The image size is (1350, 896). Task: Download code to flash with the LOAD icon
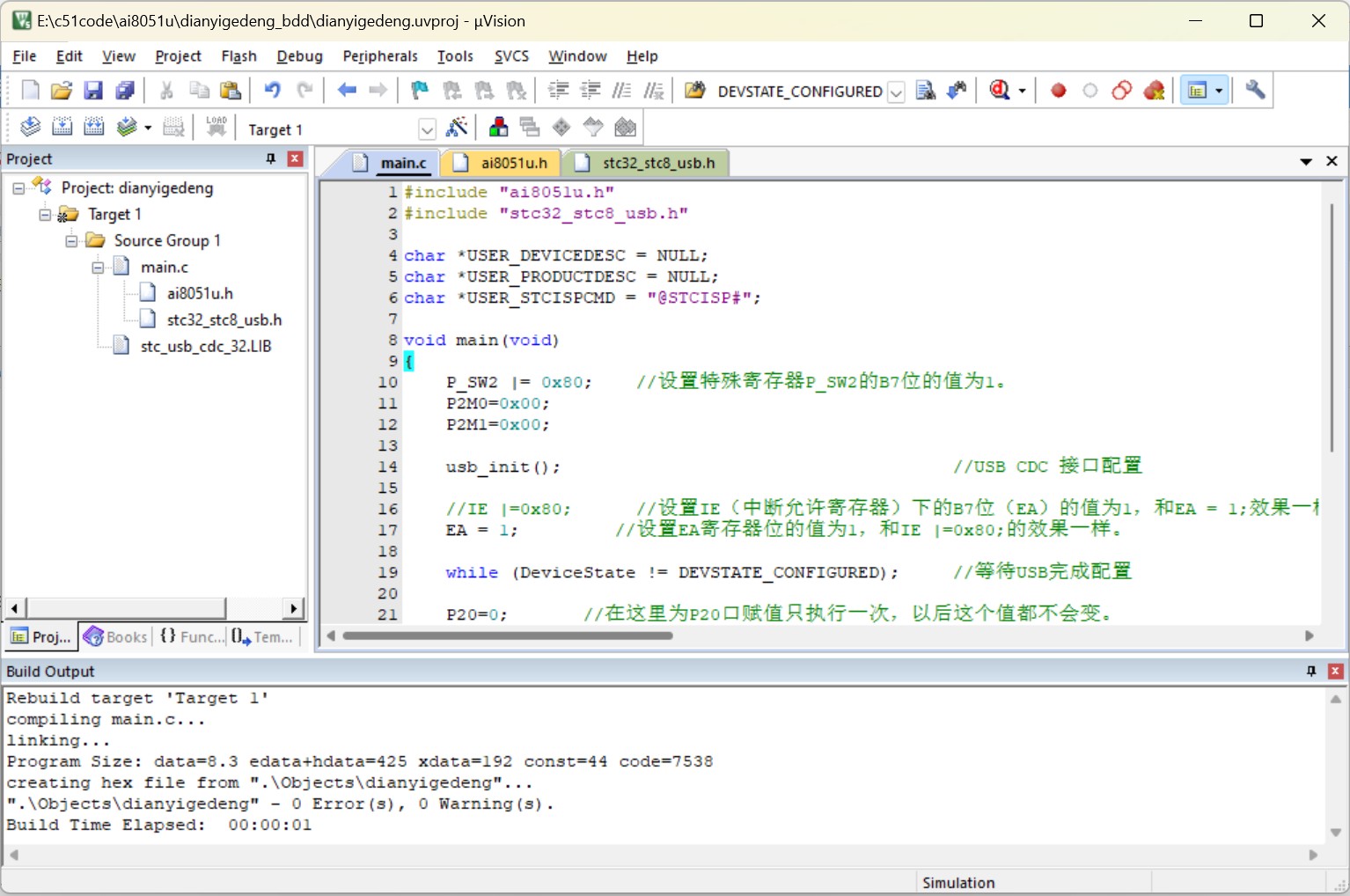216,127
